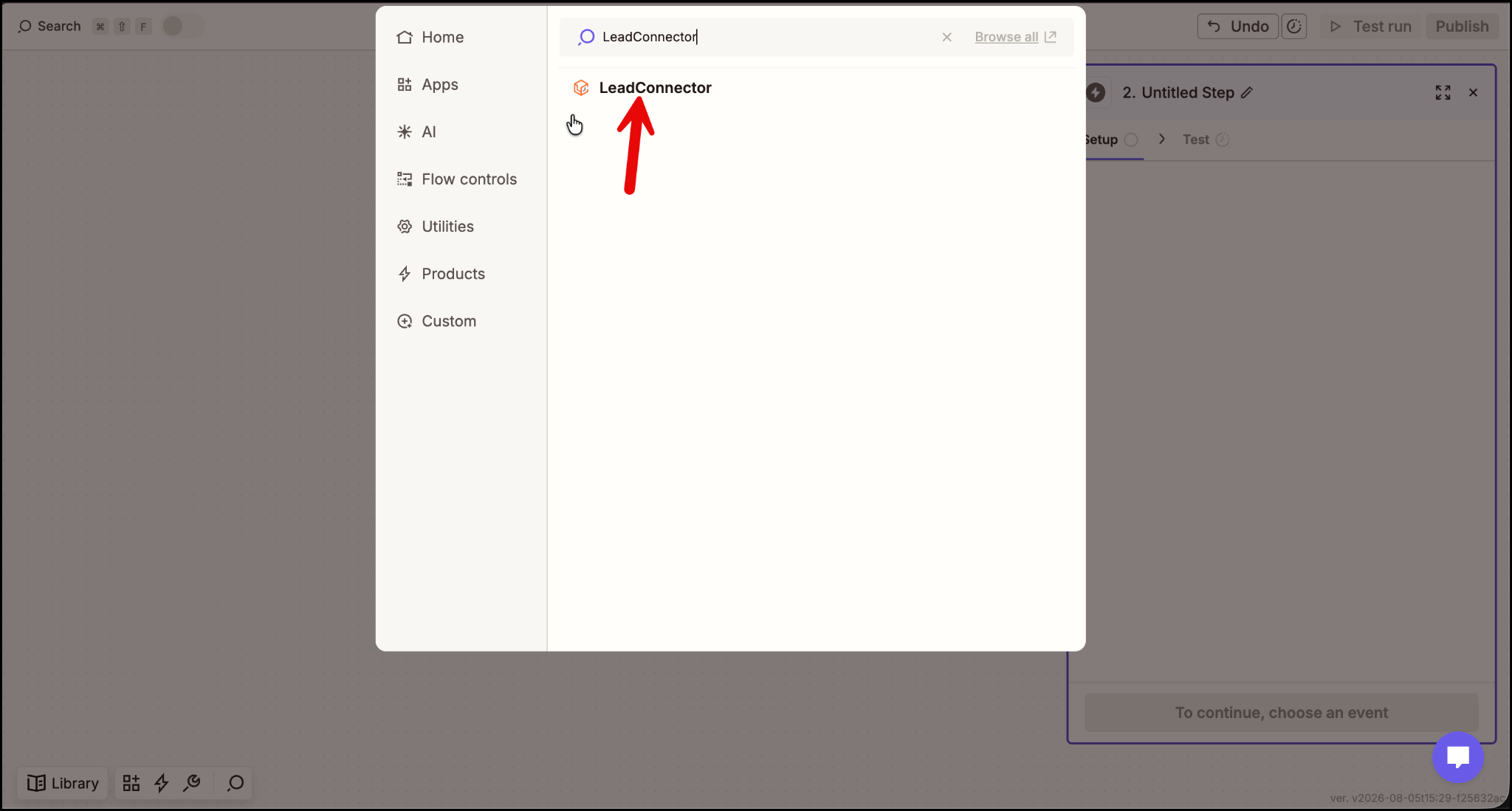Click the Products lightning icon
The image size is (1512, 811).
tap(405, 274)
